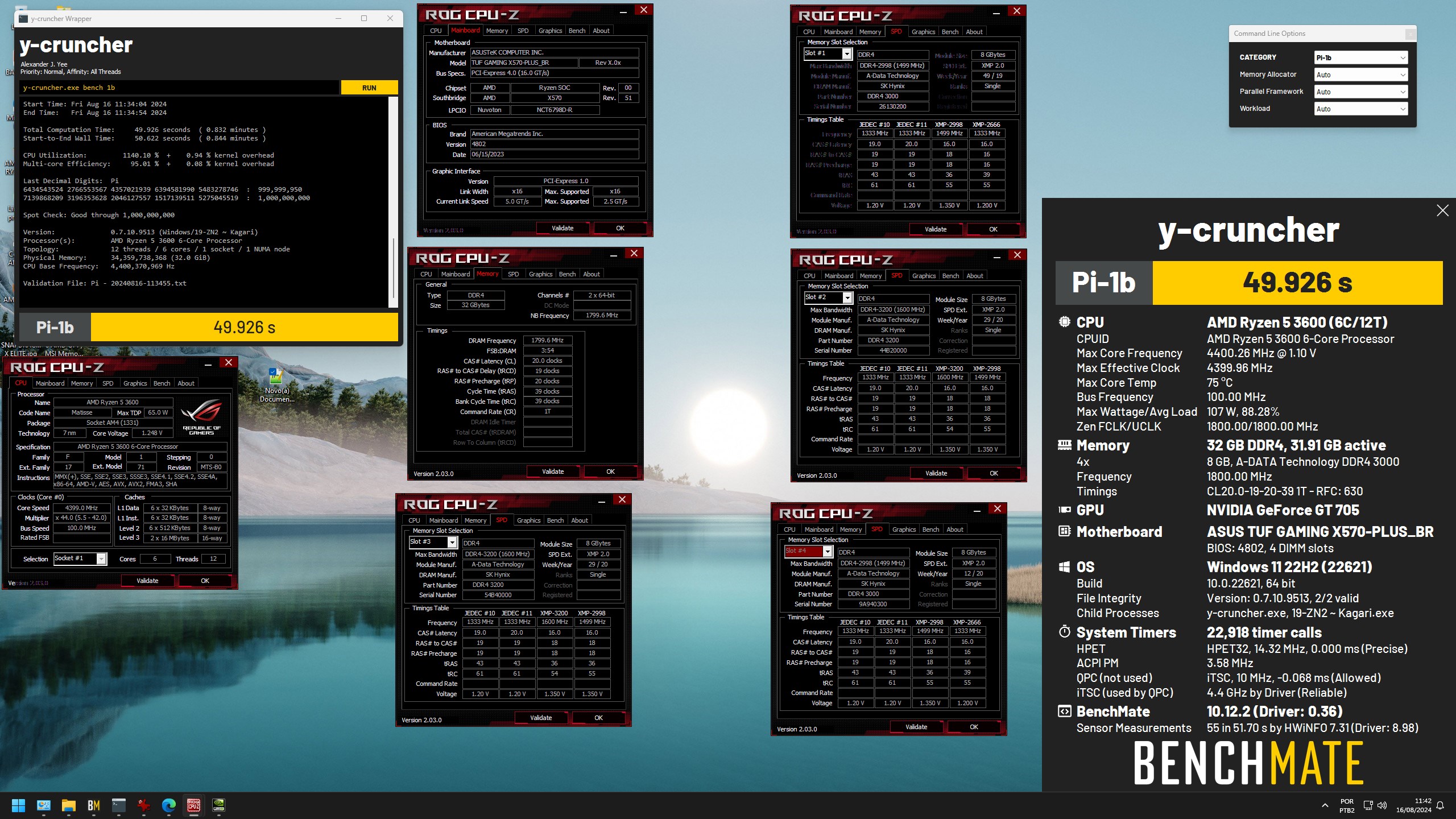
Task: Click the ROG CPU-Z taskbar icon
Action: 193,805
